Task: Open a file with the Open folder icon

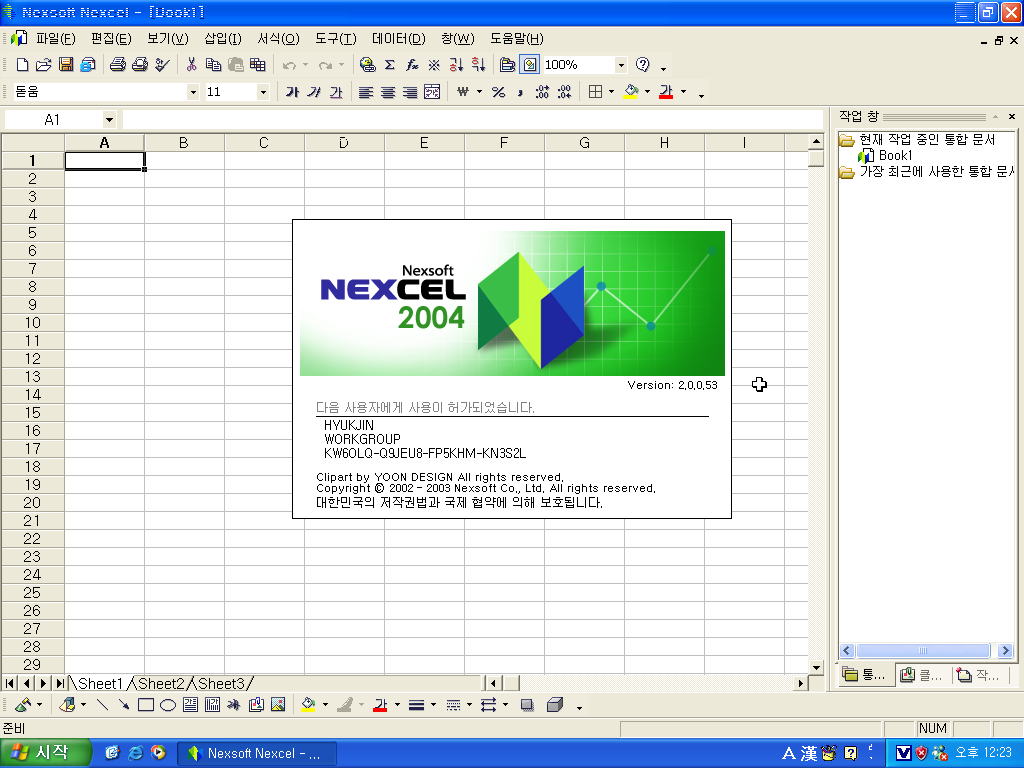Action: pyautogui.click(x=44, y=65)
